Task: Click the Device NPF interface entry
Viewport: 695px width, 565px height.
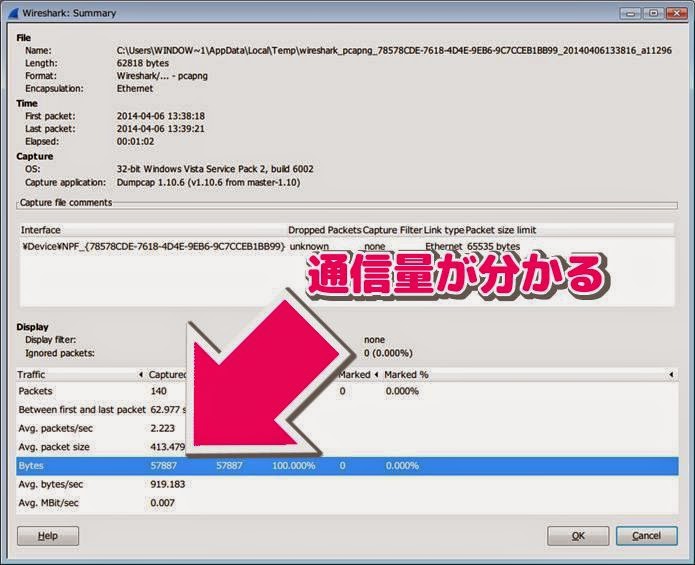Action: [x=153, y=246]
